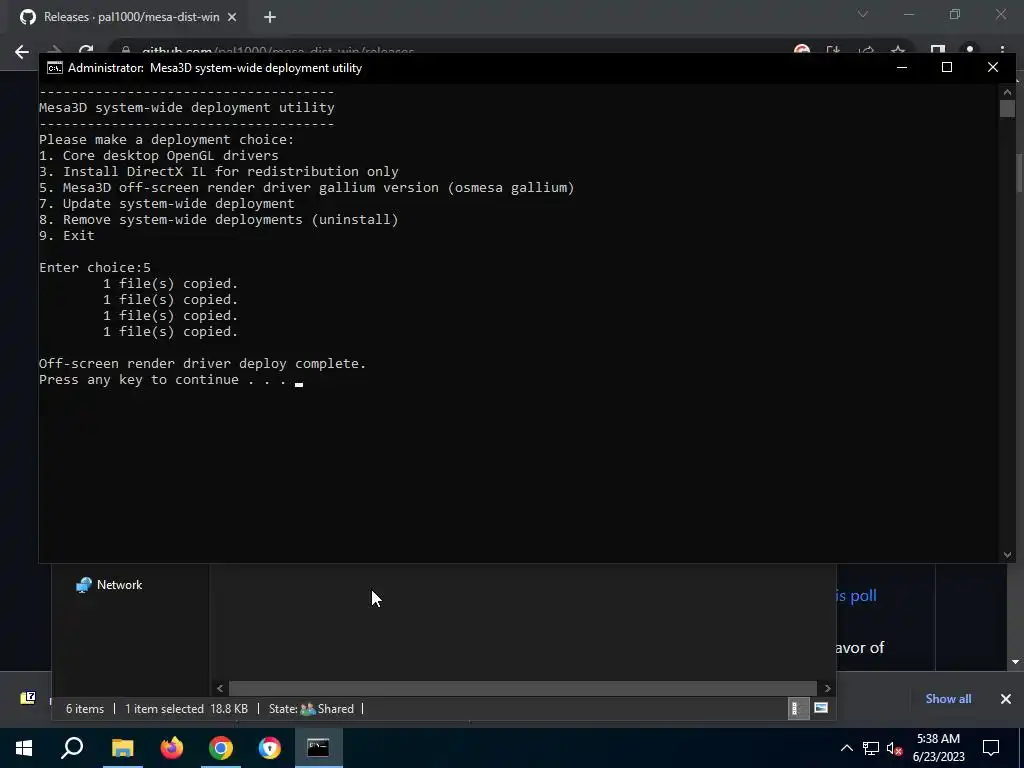1024x768 pixels.
Task: Click the "Enter choice:5" line
Action: pyautogui.click(x=95, y=268)
